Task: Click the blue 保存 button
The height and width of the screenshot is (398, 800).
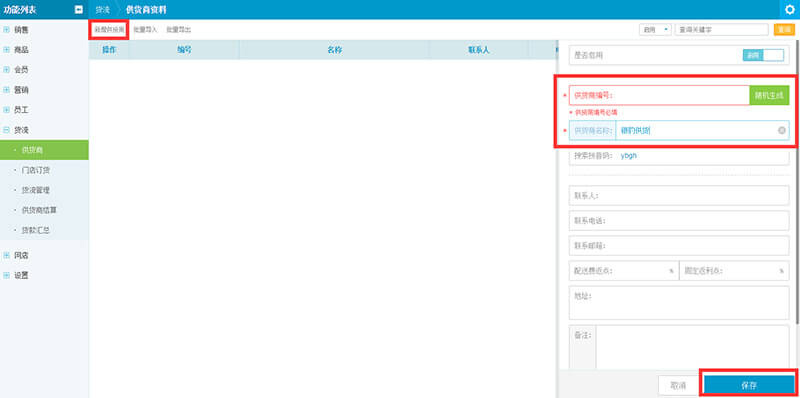Action: [748, 385]
